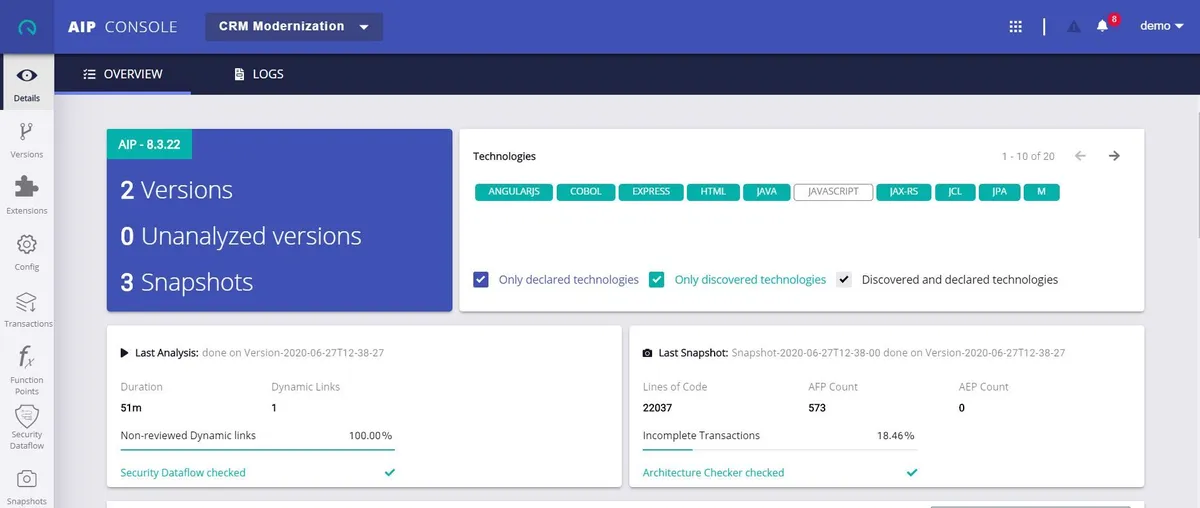1200x508 pixels.
Task: Open the CRM Modernization application dropdown
Action: (294, 27)
